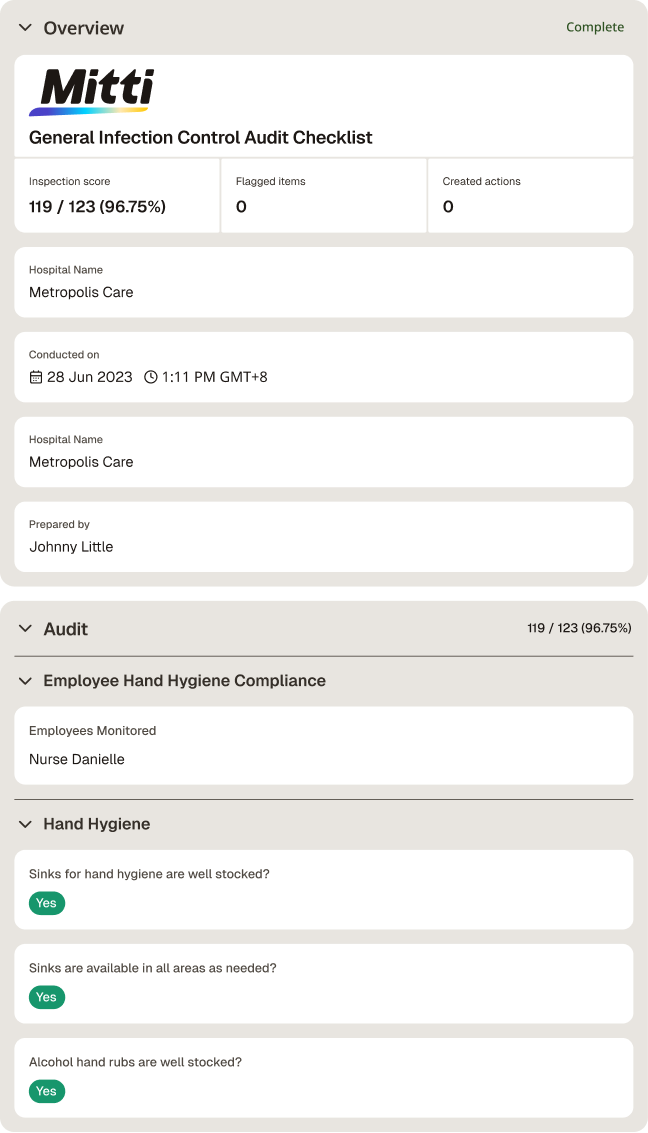Collapse the Hand Hygiene chevron
This screenshot has width=648, height=1133.
click(25, 824)
